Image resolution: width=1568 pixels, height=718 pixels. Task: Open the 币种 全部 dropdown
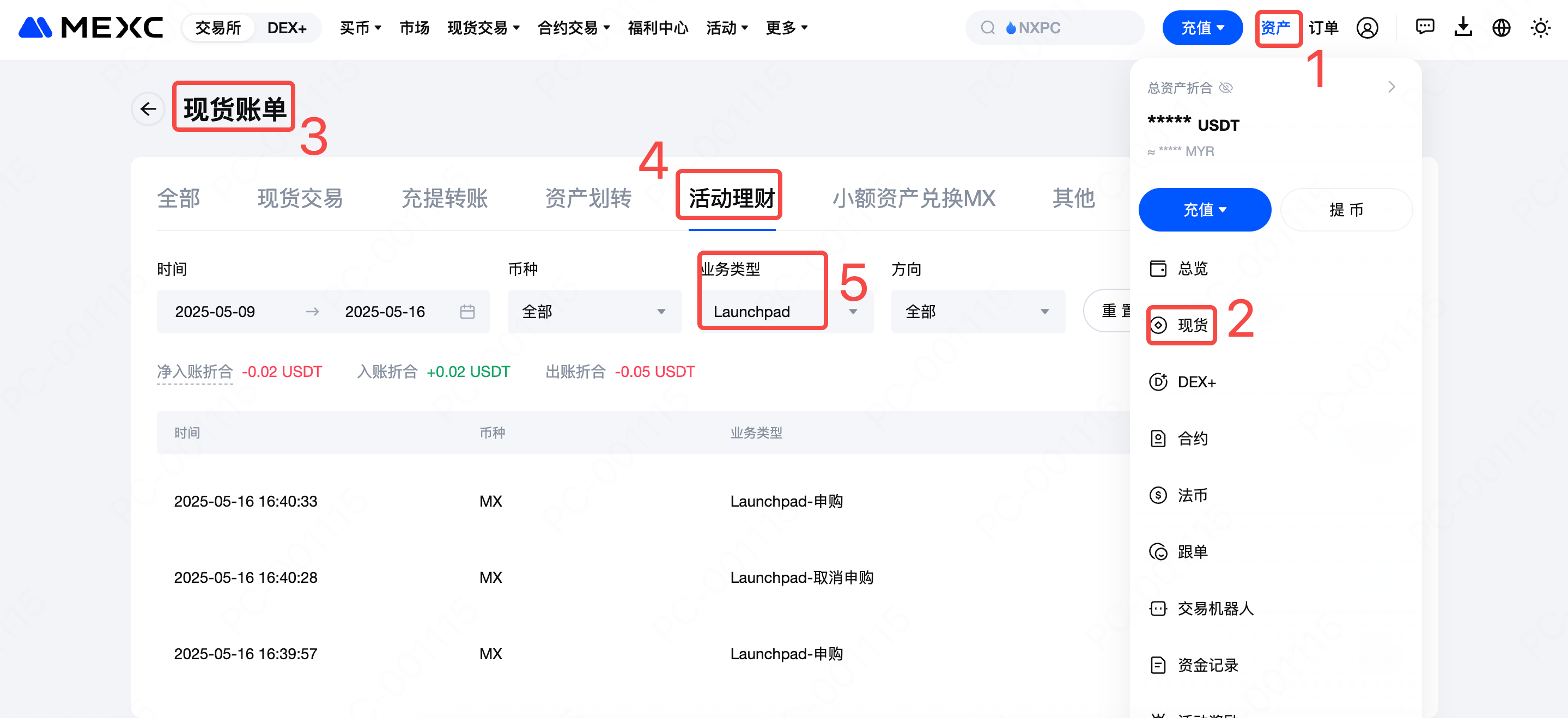point(594,312)
